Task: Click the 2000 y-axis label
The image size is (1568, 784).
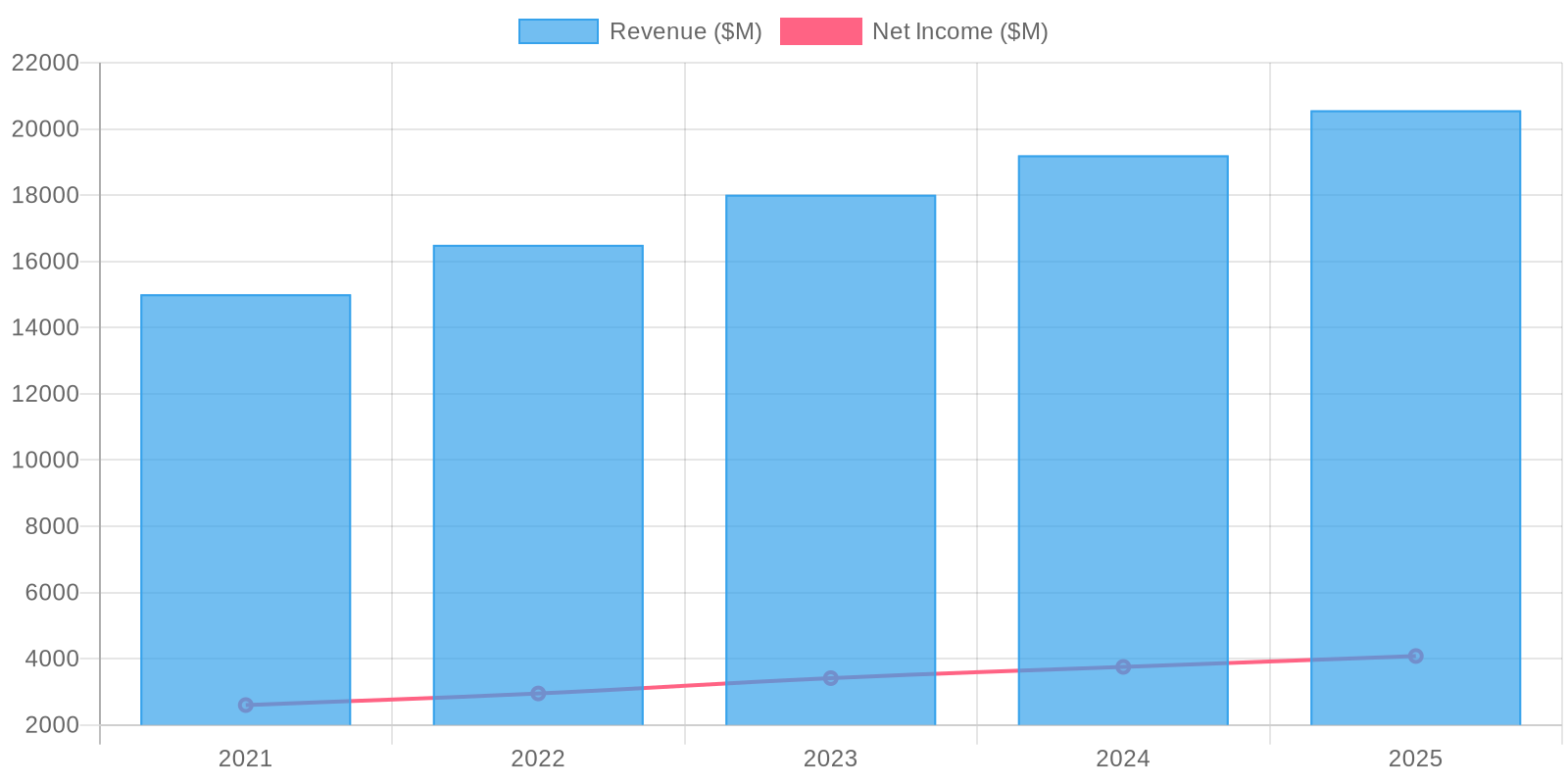Action: pos(45,725)
